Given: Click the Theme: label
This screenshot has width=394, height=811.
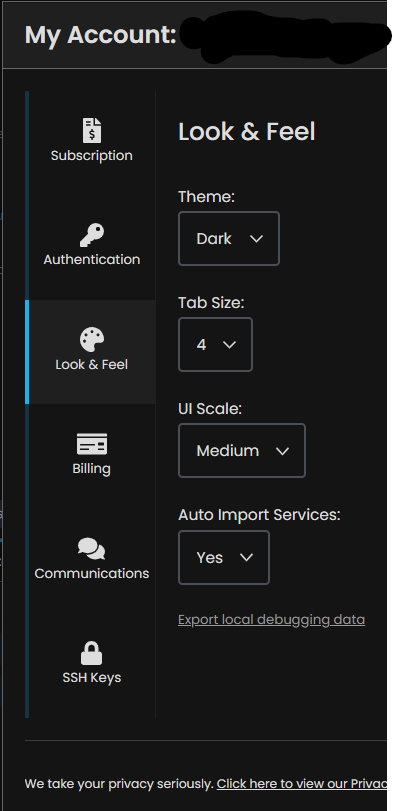Looking at the screenshot, I should 206,197.
